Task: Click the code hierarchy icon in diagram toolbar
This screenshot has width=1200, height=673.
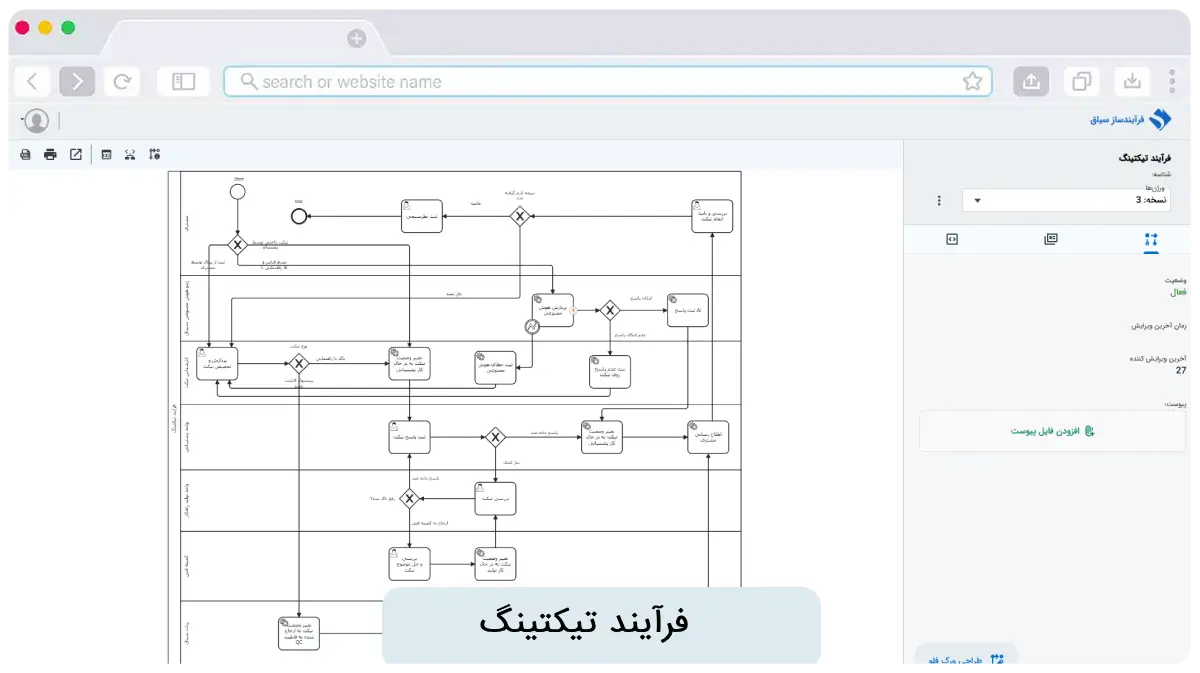Action: (x=130, y=154)
